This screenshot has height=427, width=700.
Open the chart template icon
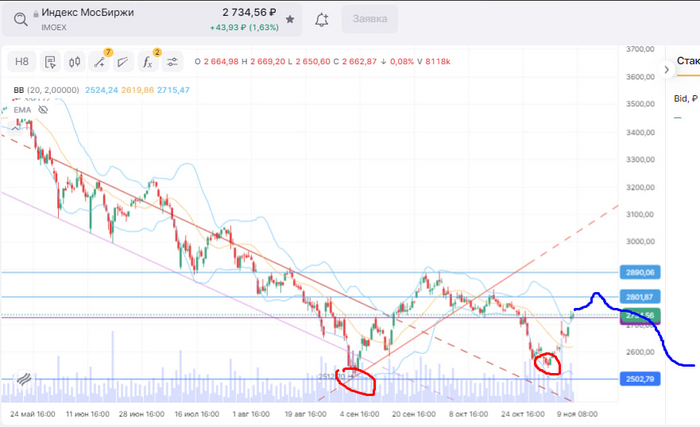coord(50,62)
